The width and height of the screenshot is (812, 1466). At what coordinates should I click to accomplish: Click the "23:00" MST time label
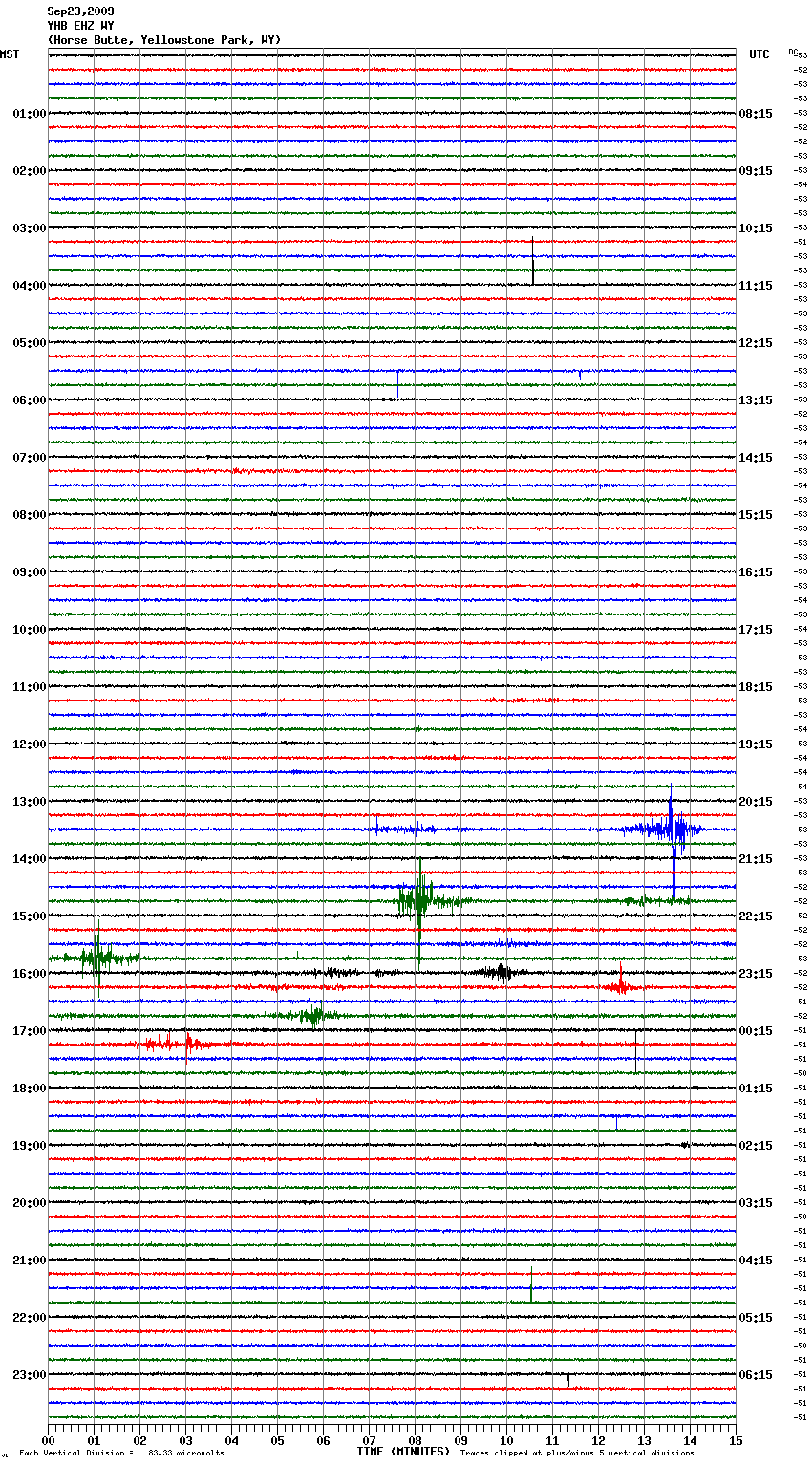[30, 1375]
